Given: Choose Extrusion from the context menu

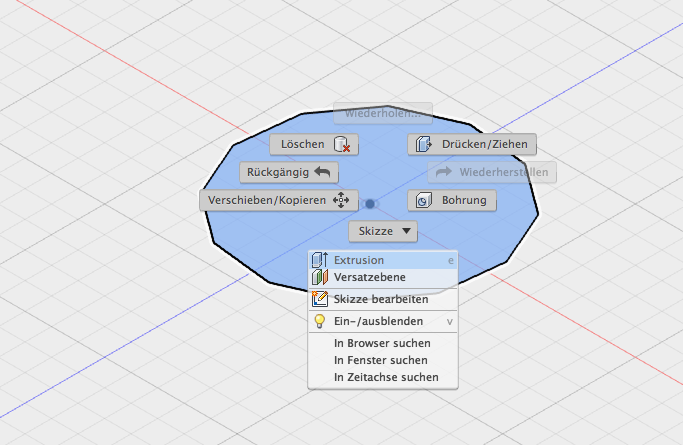Looking at the screenshot, I should click(x=383, y=260).
